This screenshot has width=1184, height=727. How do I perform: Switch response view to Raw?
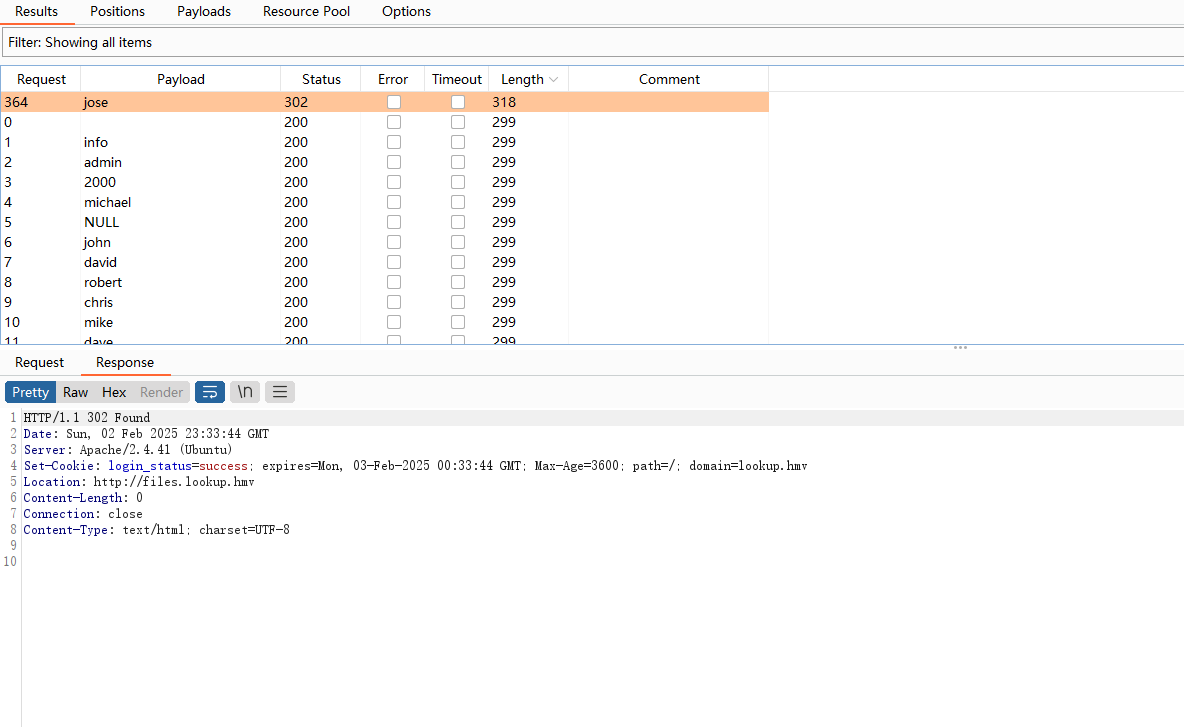[75, 392]
